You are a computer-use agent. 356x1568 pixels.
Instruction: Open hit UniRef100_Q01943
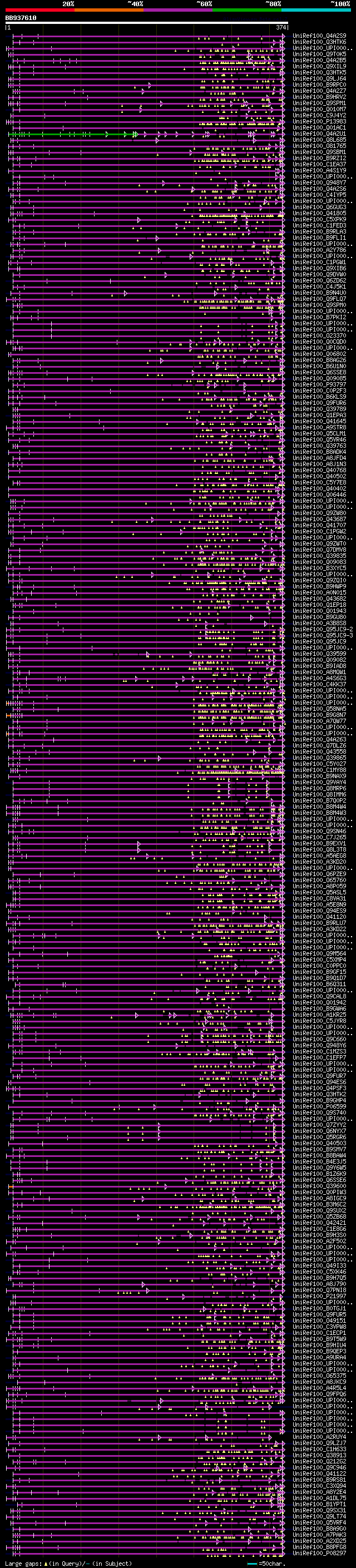tap(319, 611)
